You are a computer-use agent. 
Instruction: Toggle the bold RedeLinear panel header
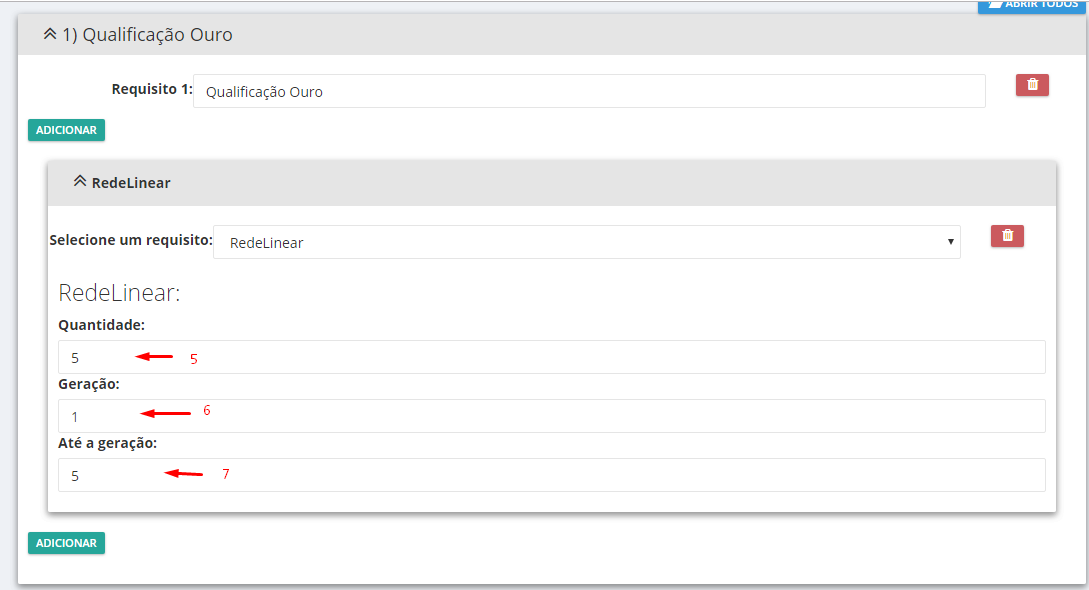pyautogui.click(x=131, y=183)
